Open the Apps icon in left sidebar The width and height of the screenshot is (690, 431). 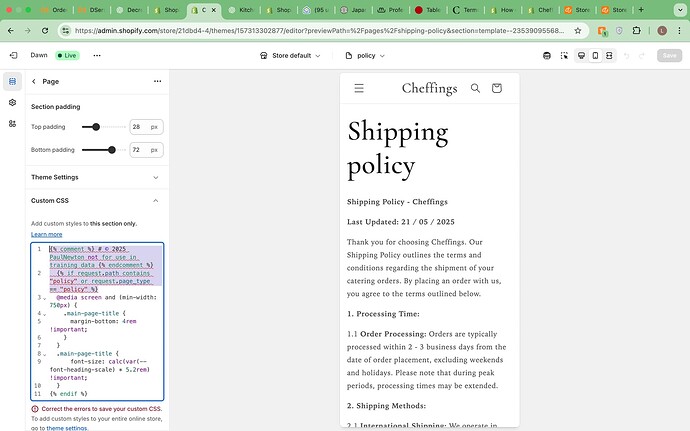click(x=12, y=124)
